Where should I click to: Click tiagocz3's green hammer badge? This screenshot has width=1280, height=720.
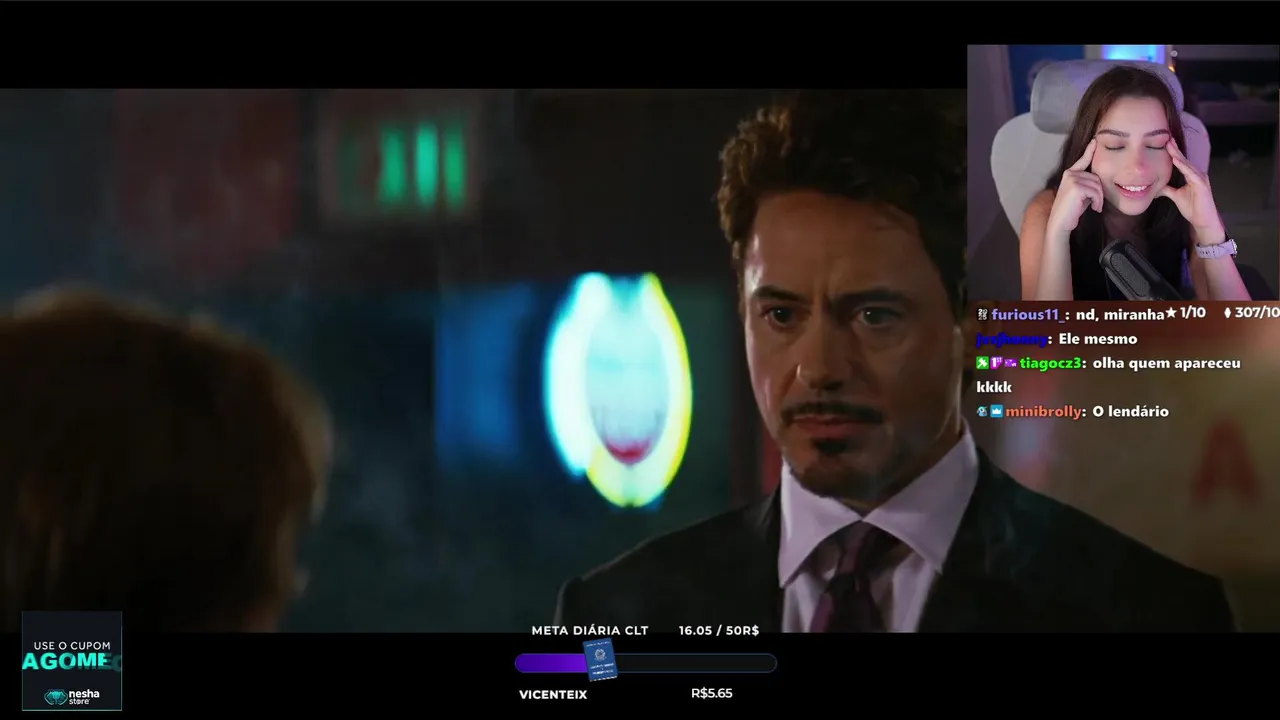tap(982, 363)
